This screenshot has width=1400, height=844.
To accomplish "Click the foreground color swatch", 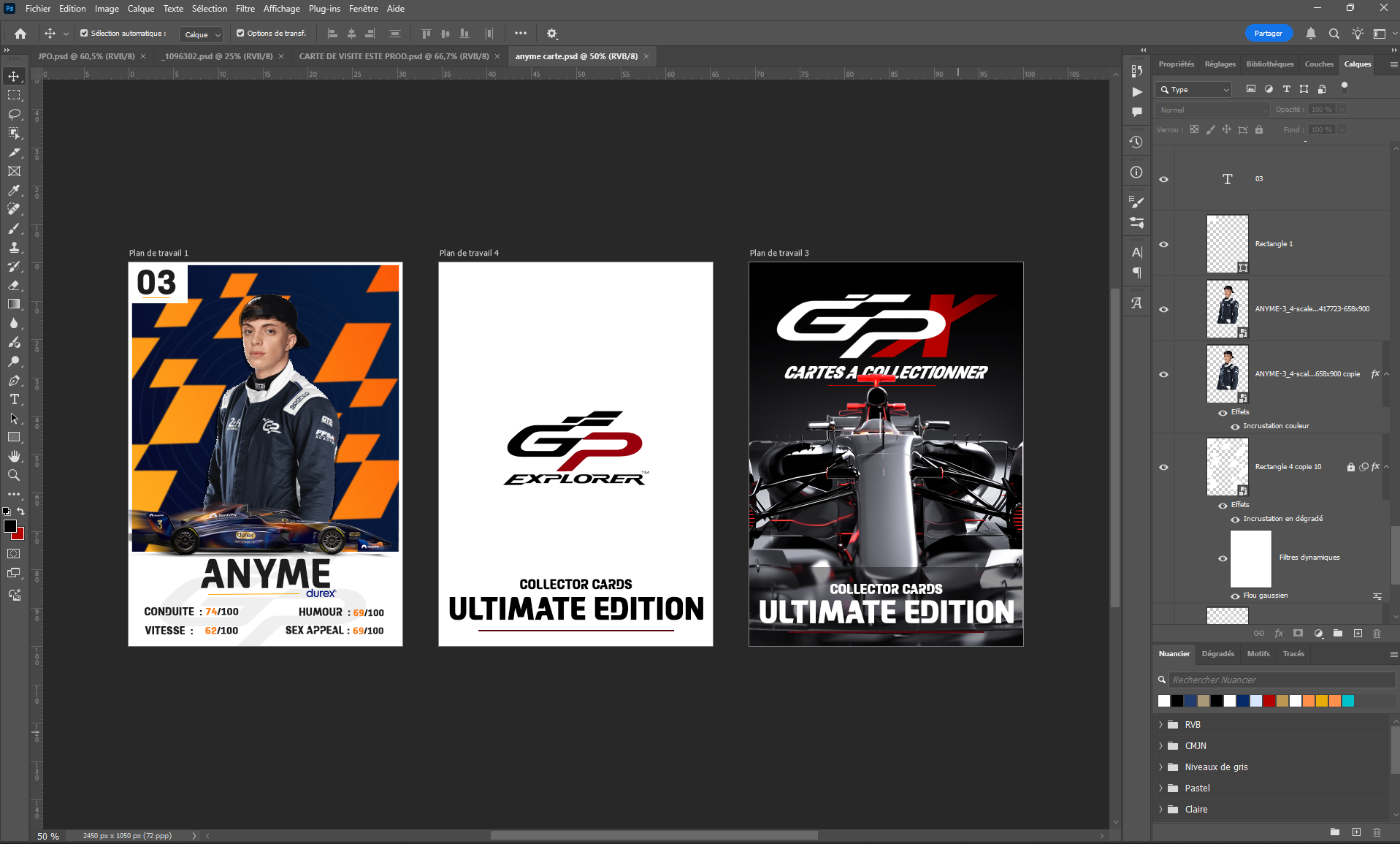I will [10, 527].
